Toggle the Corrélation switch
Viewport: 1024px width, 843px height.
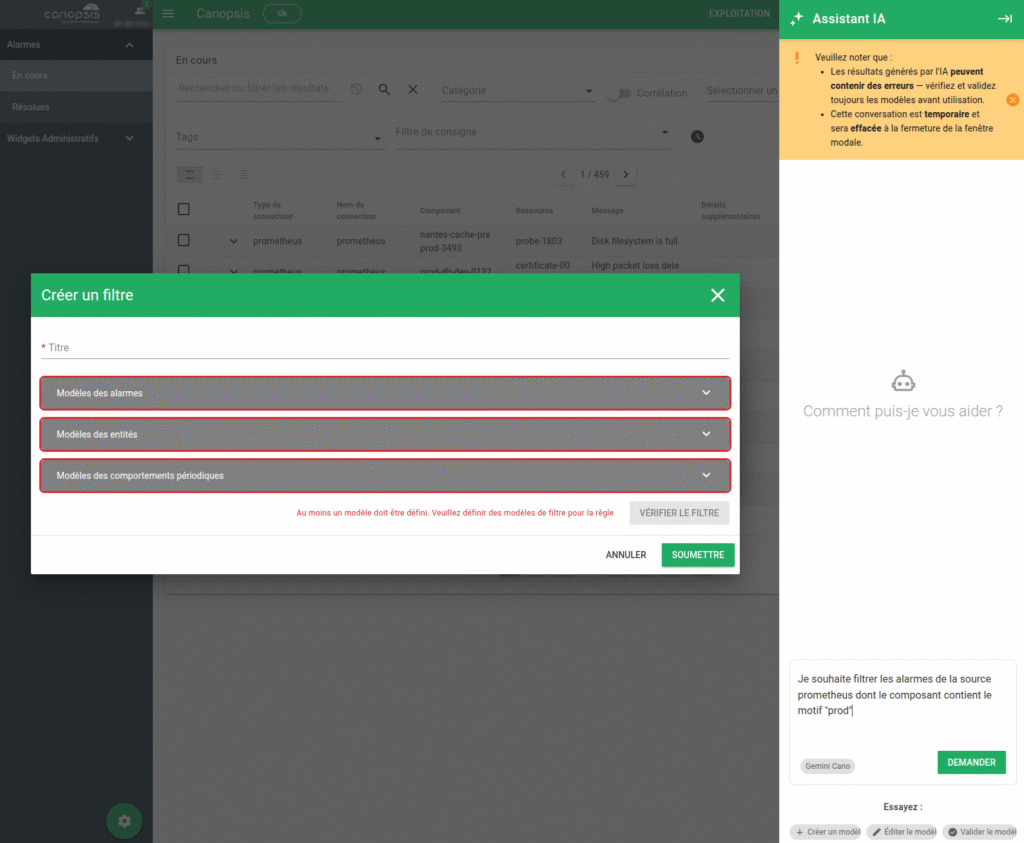[619, 93]
